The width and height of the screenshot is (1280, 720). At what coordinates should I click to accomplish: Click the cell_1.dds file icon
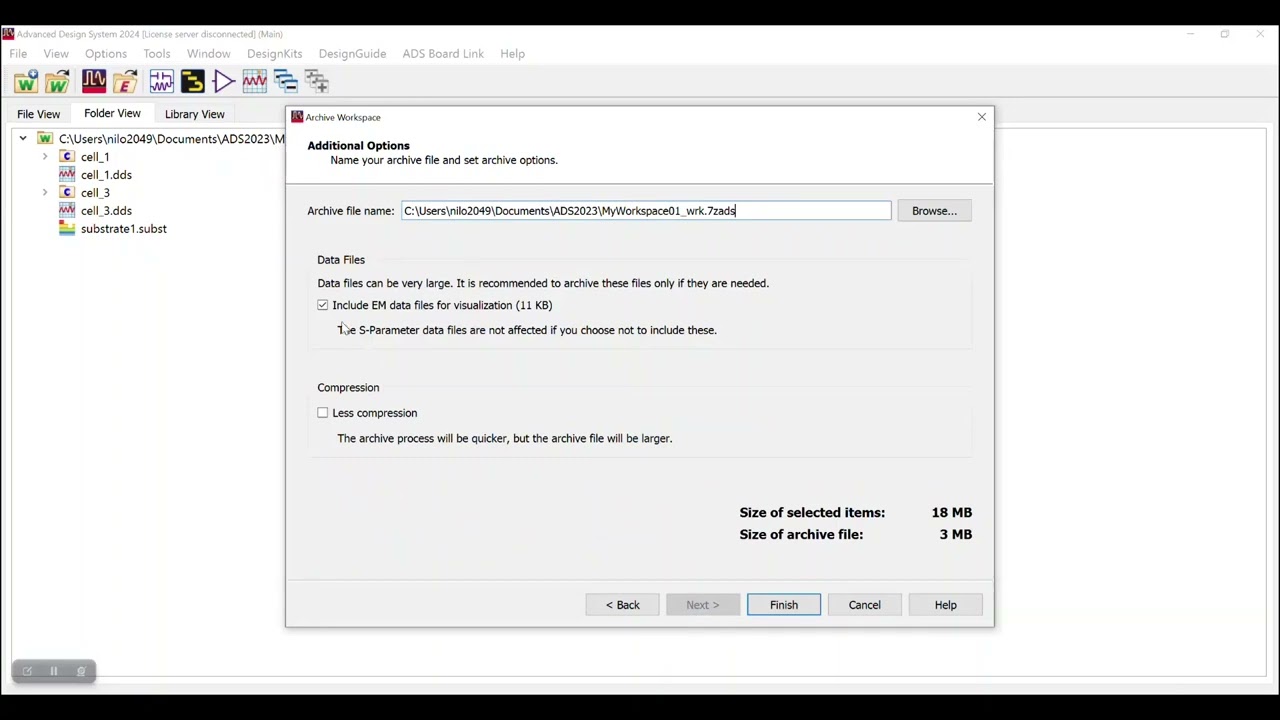click(x=67, y=175)
